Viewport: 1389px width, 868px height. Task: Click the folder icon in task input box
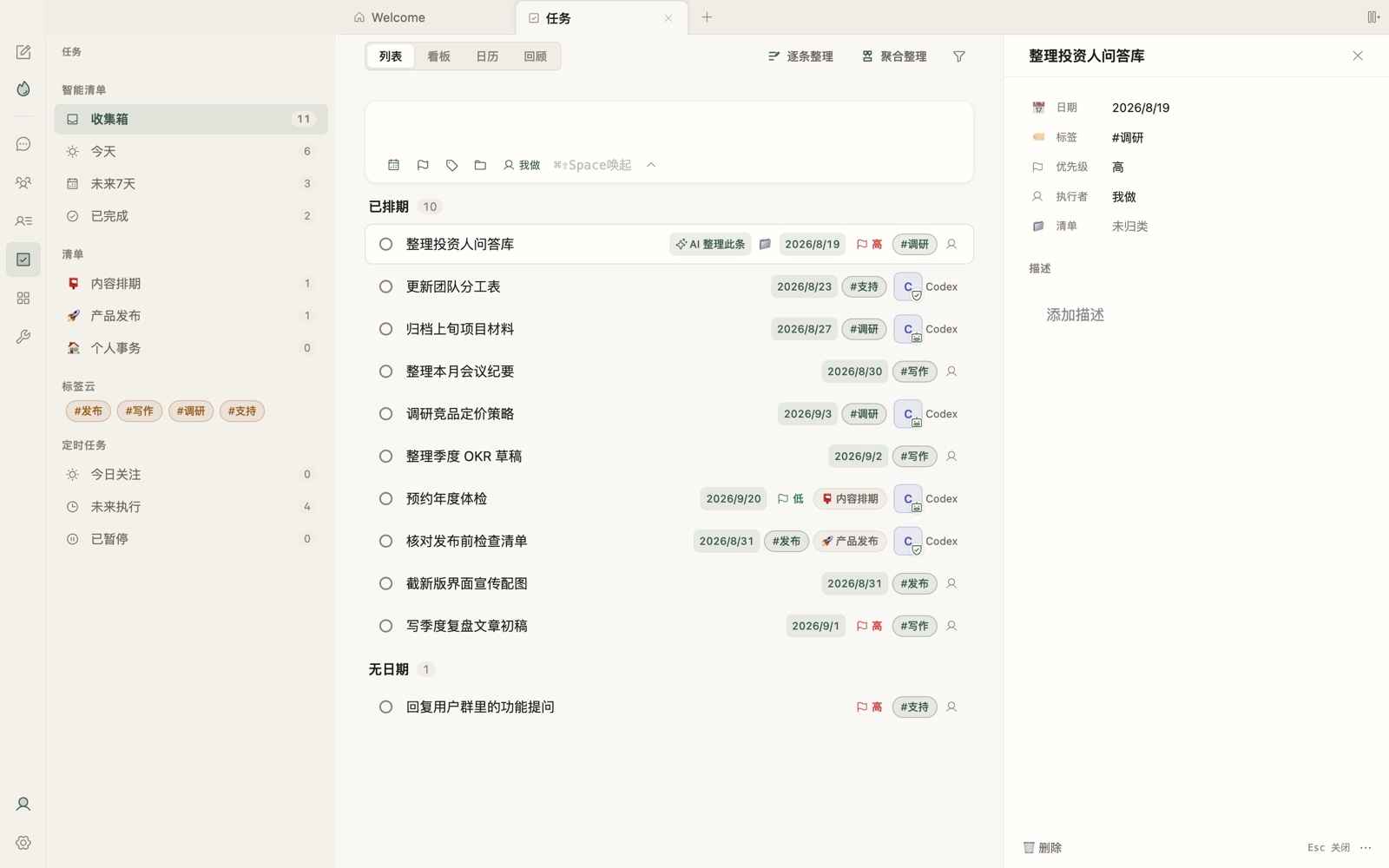[480, 165]
